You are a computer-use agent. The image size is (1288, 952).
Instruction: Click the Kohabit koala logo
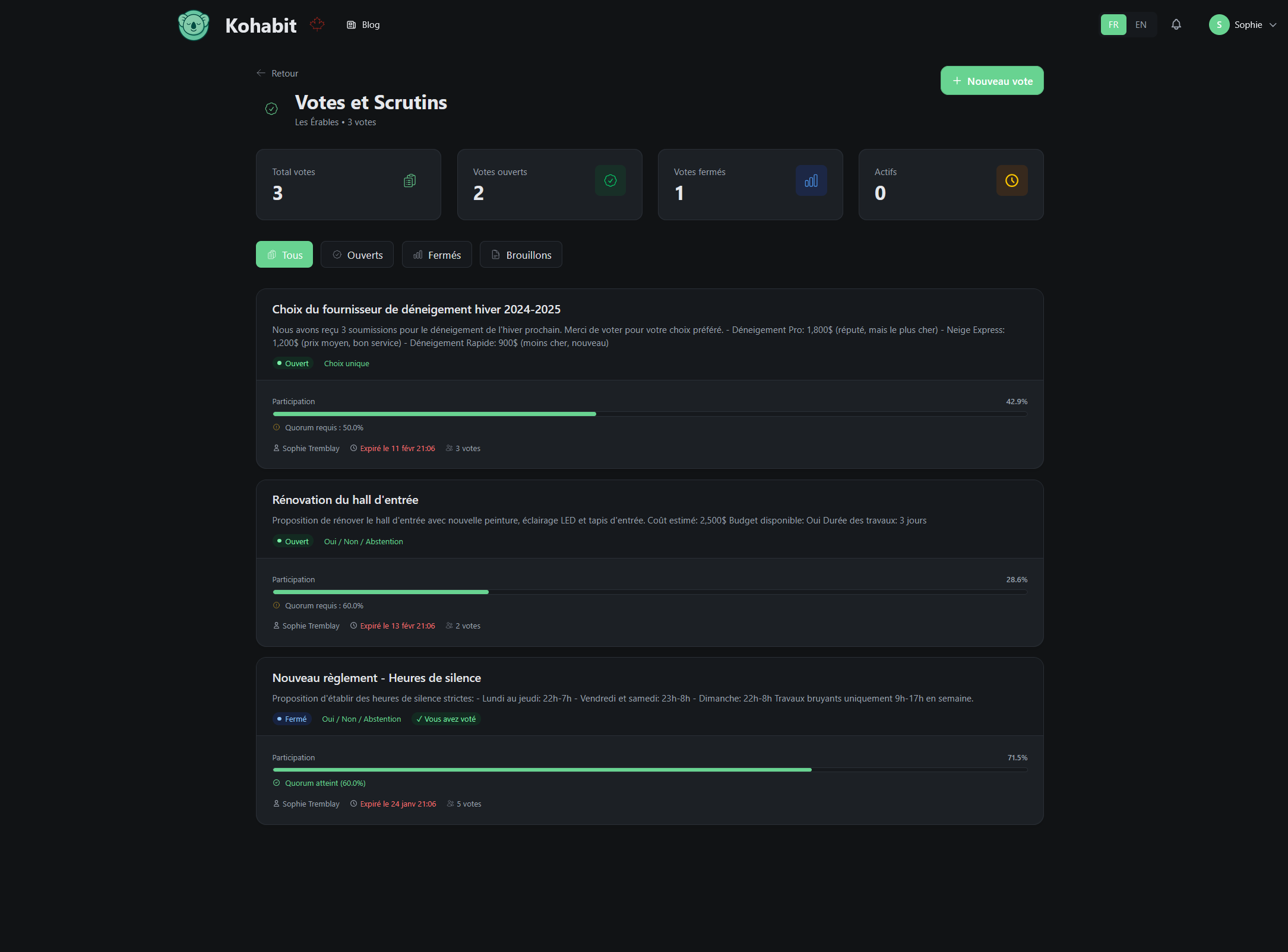point(193,25)
